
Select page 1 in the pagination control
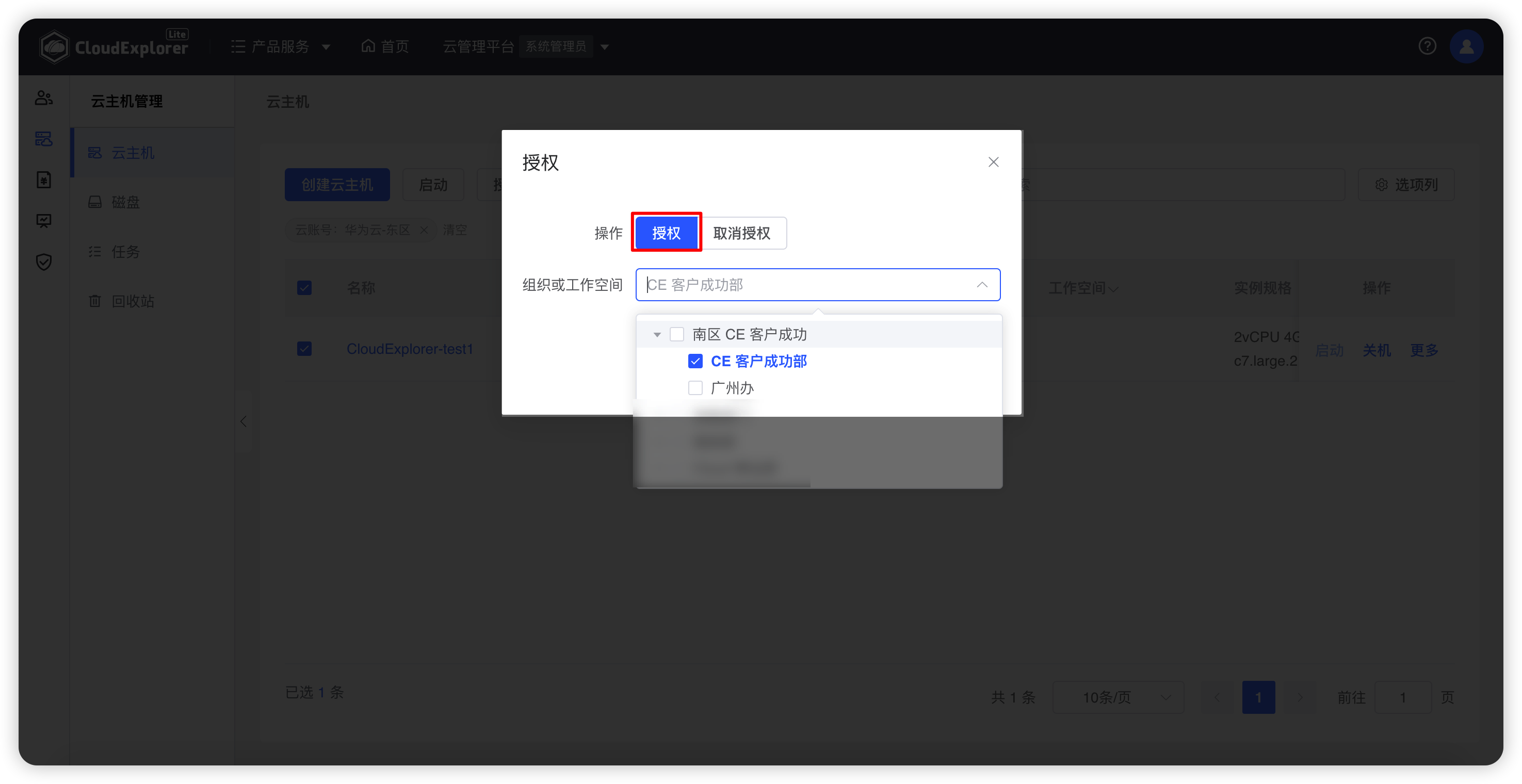1259,697
